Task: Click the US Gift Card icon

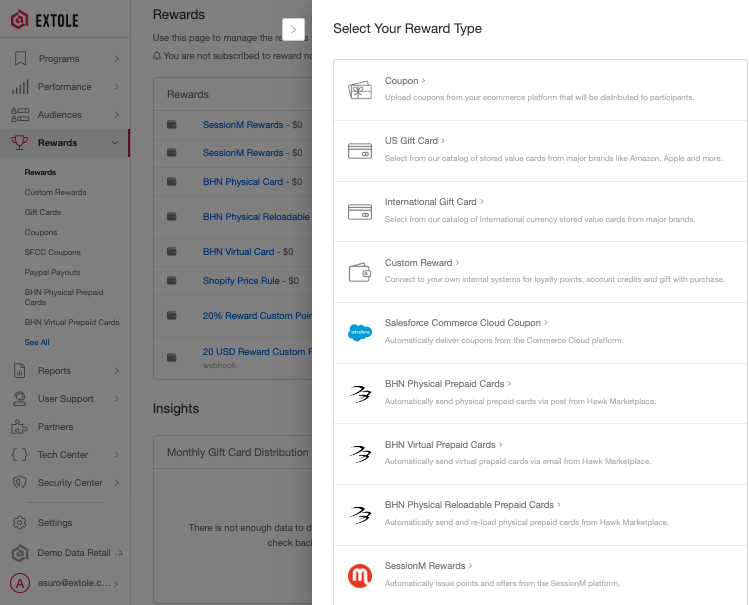Action: coord(360,151)
